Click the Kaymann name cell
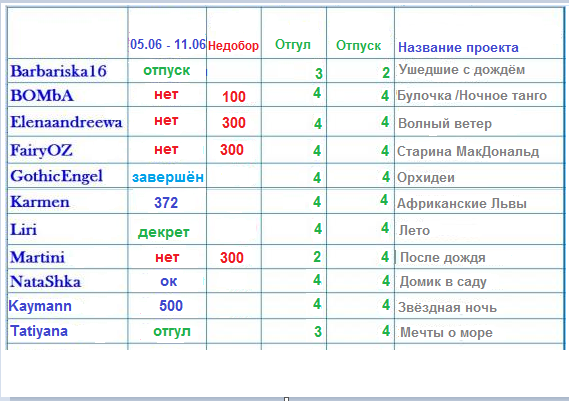Viewport: 569px width, 401px height. tap(67, 306)
